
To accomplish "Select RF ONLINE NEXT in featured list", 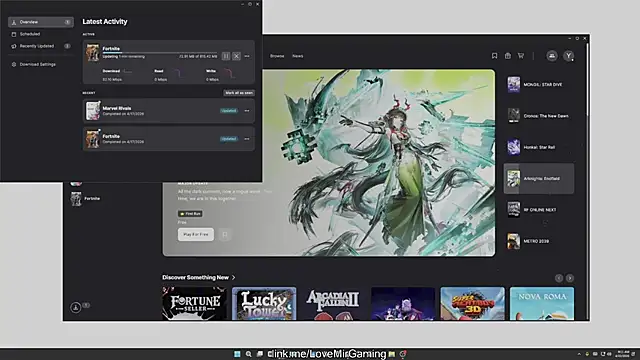I will click(x=539, y=210).
